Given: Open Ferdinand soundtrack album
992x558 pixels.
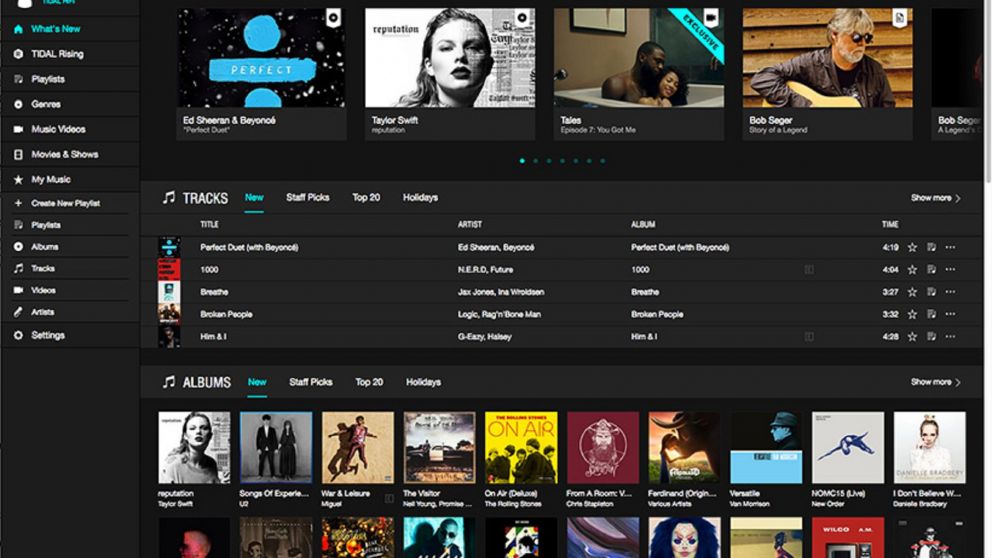Looking at the screenshot, I should click(685, 448).
